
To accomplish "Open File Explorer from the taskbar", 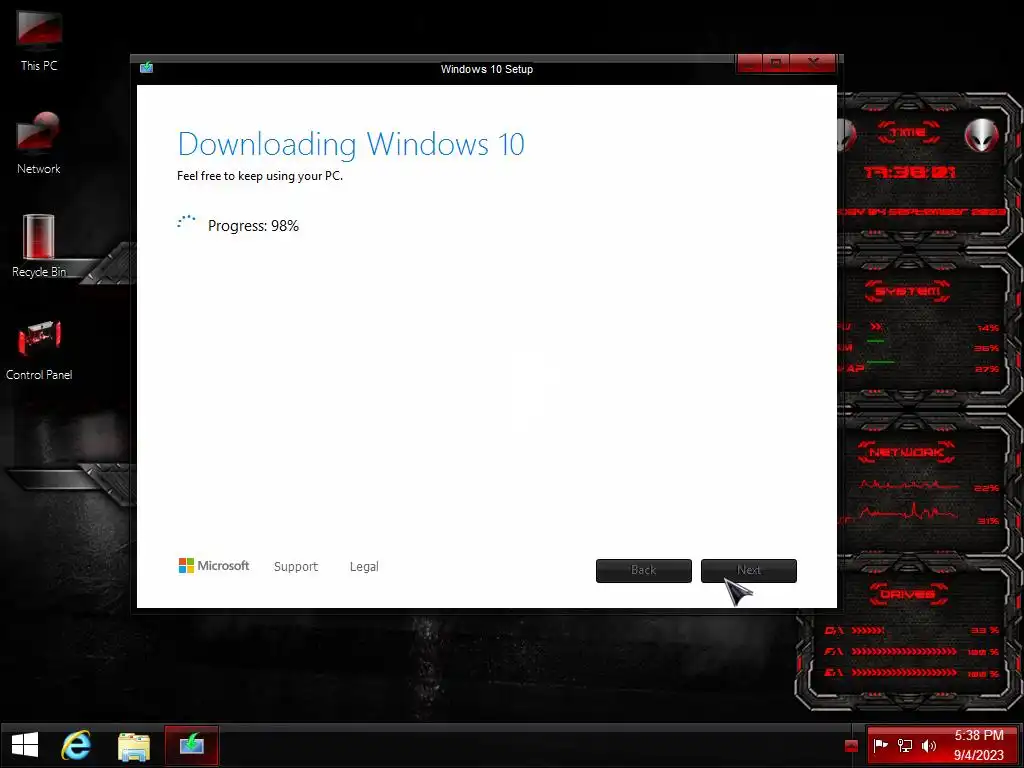I will [134, 746].
